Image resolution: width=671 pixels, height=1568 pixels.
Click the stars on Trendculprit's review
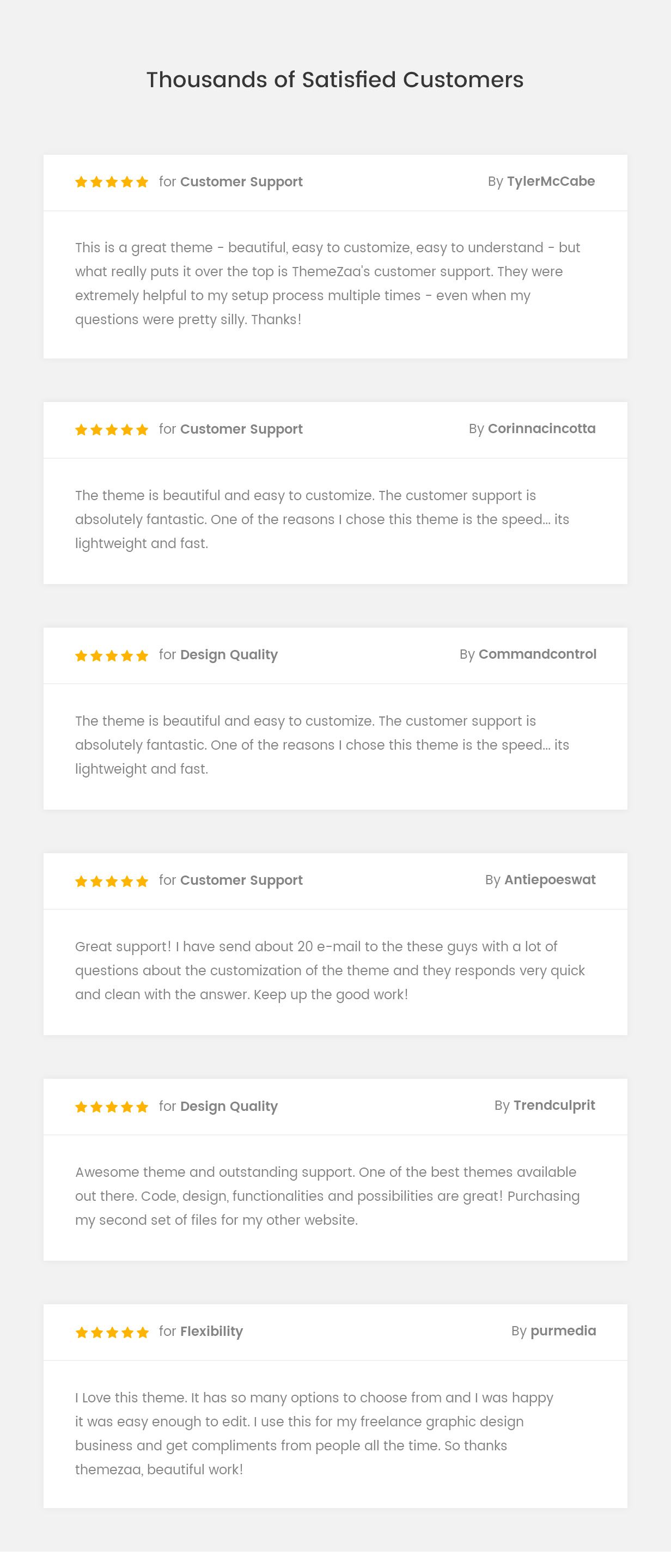111,1107
